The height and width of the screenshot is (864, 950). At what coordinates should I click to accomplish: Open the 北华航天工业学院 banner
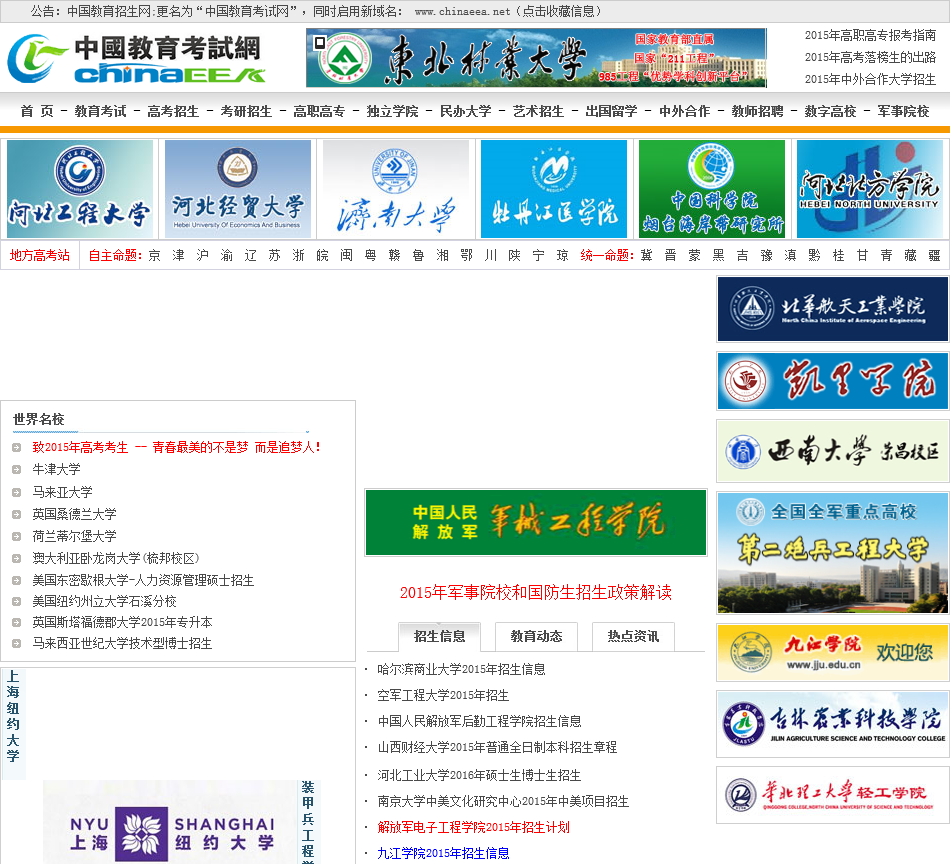click(x=832, y=309)
